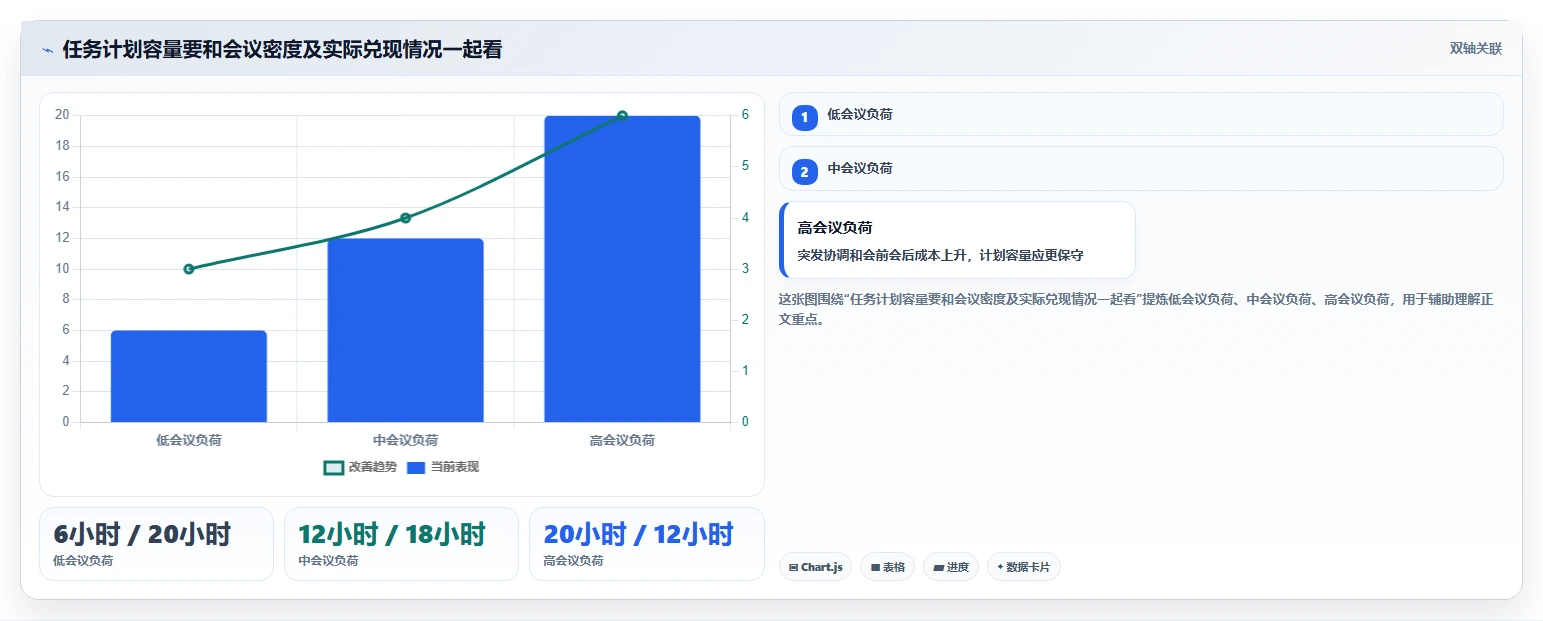Click the number 2 badge
1543x621 pixels.
pos(804,172)
